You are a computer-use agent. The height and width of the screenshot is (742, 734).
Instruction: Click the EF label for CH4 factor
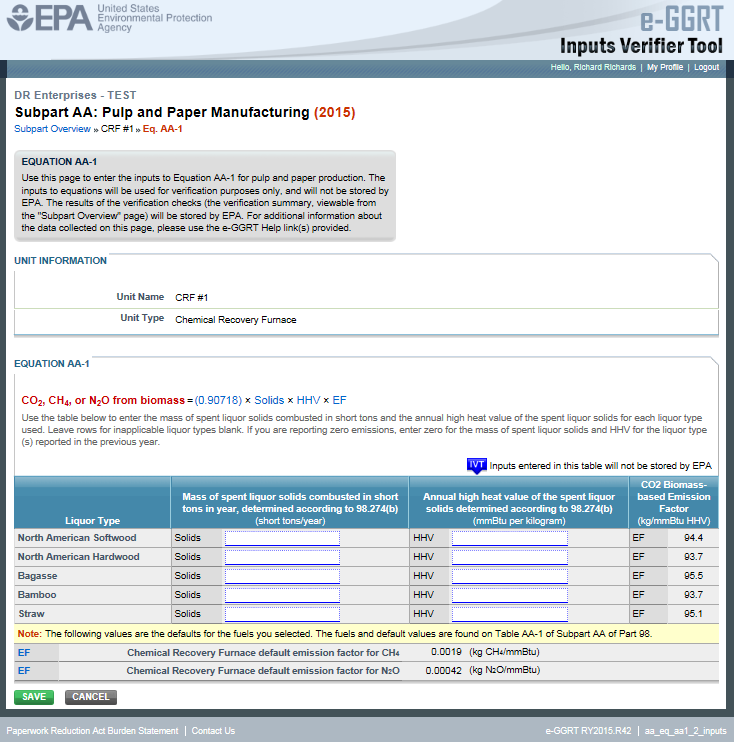tap(24, 653)
